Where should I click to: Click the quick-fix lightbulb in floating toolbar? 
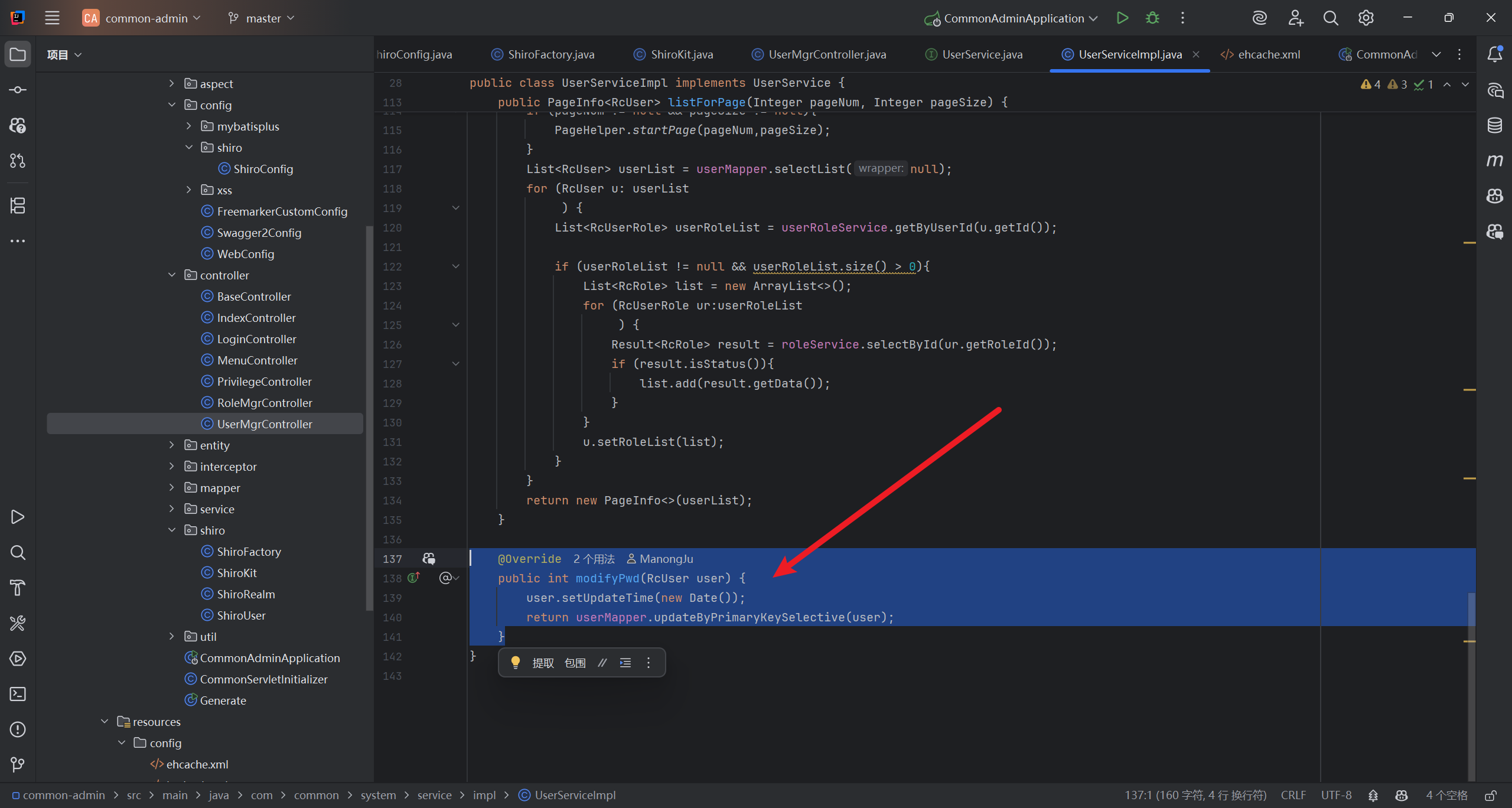516,663
